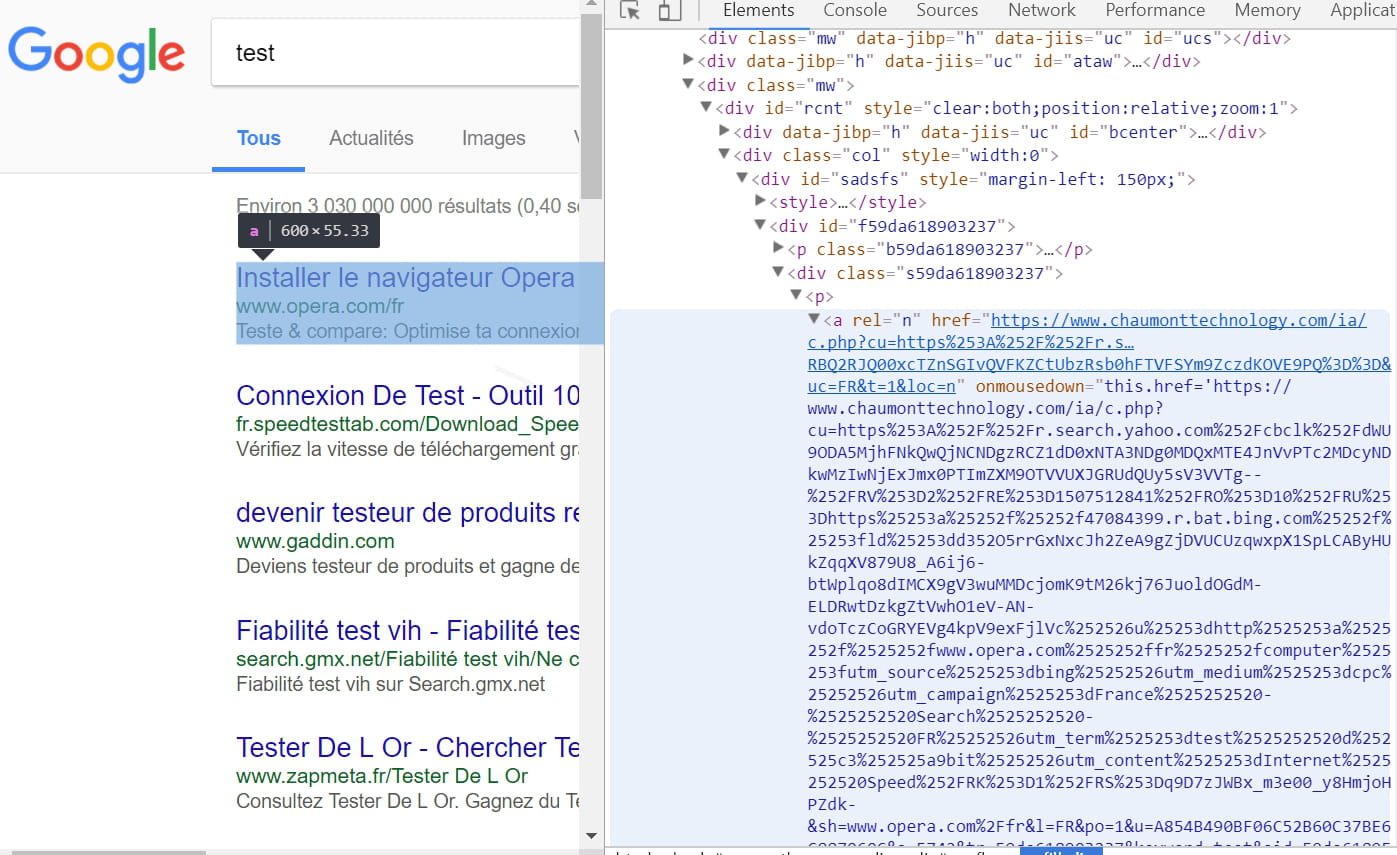Expand the style element node
The height and width of the screenshot is (855, 1397).
click(x=760, y=202)
